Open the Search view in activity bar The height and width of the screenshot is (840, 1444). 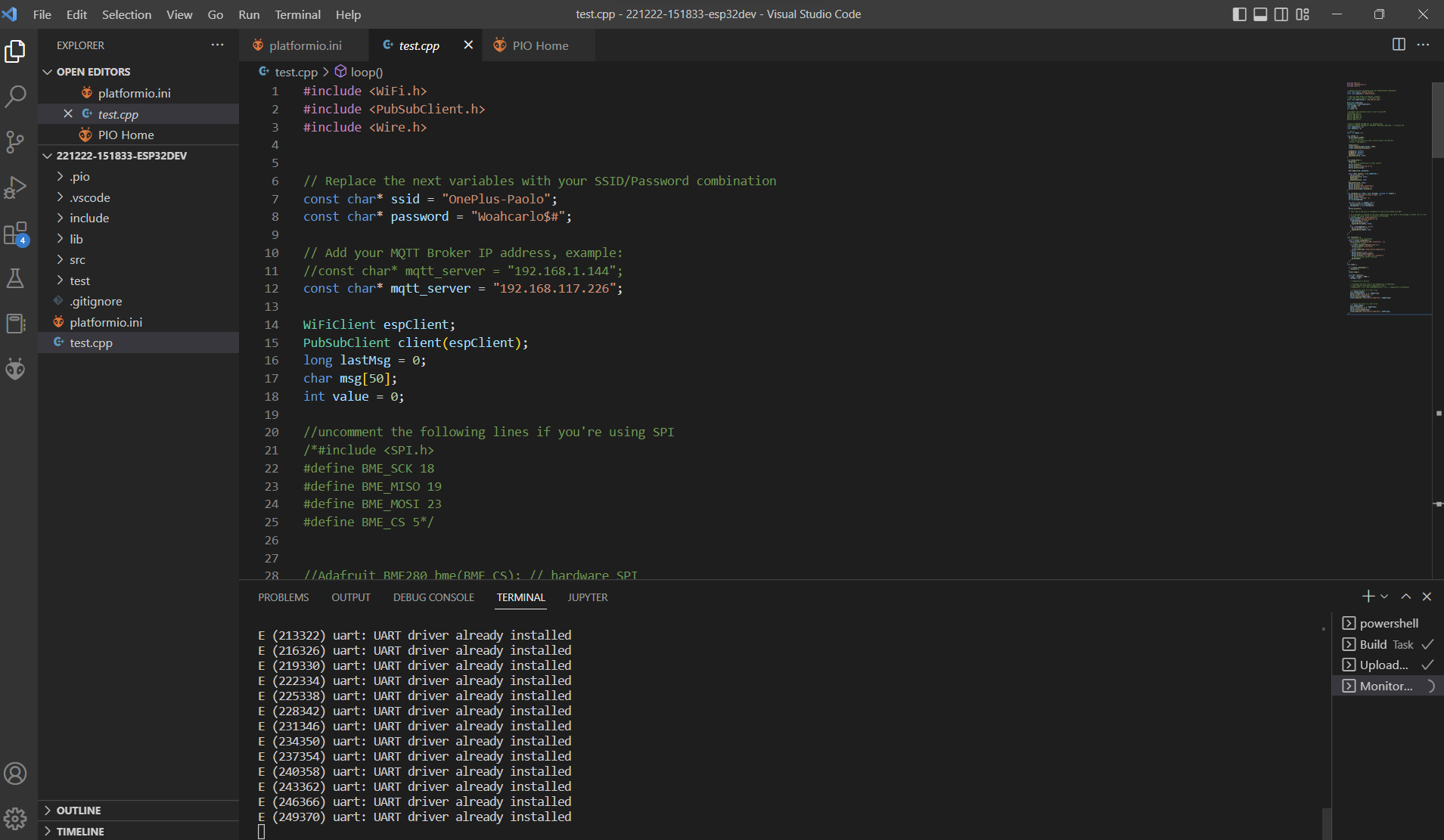16,96
